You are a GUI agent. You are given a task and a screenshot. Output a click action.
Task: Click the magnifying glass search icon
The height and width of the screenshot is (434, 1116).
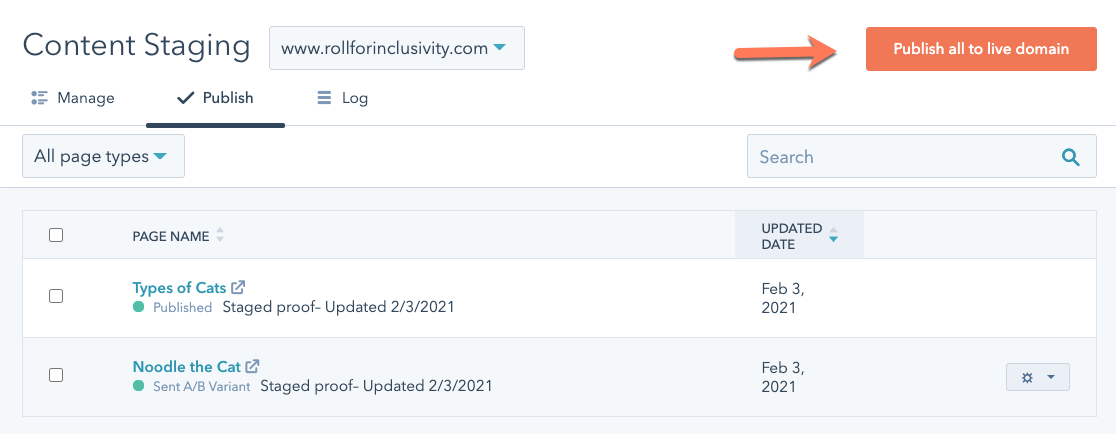[x=1070, y=157]
